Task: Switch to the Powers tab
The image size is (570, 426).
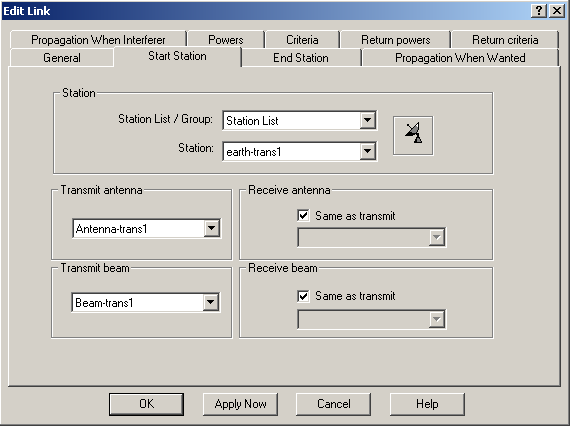Action: (226, 39)
